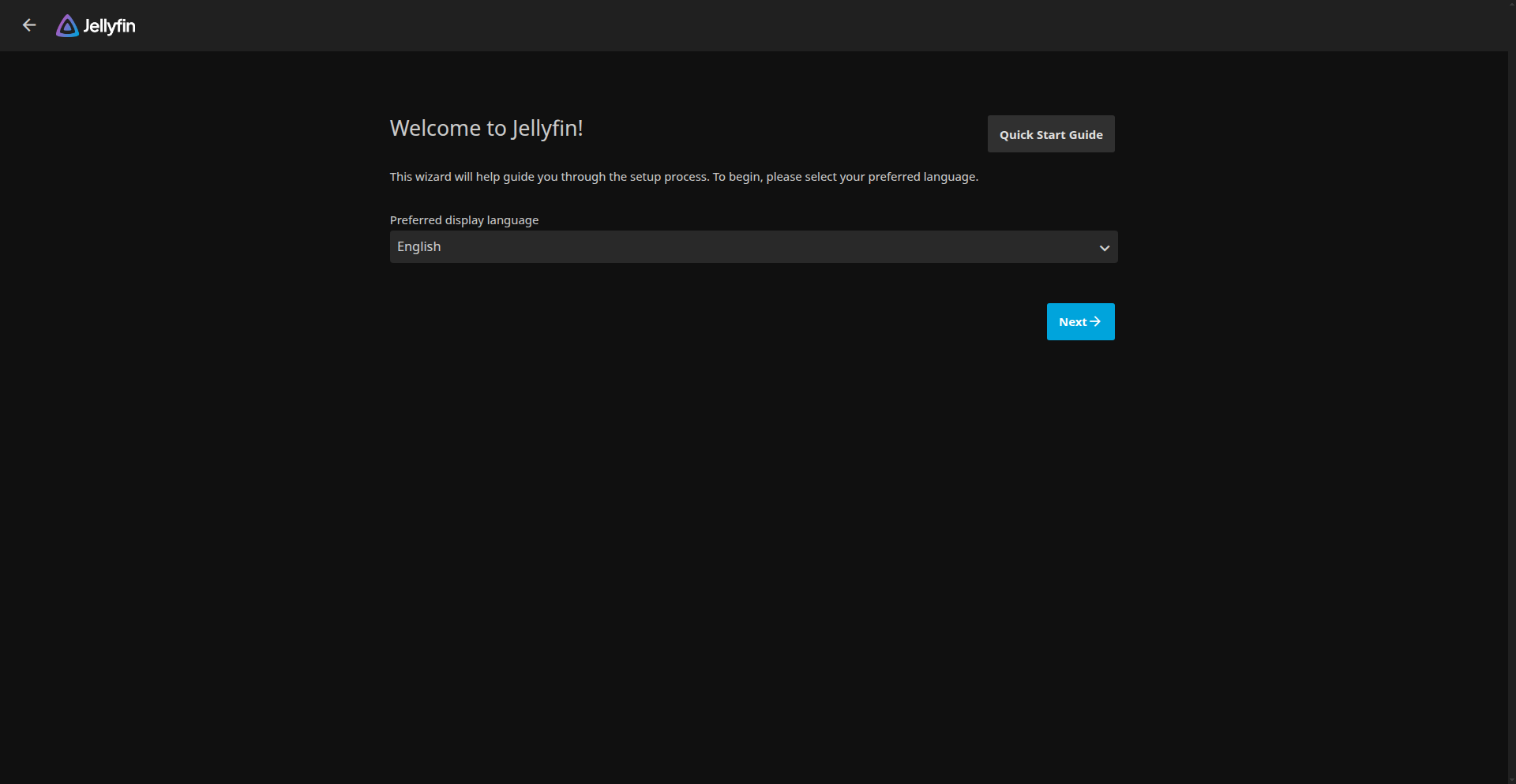Image resolution: width=1516 pixels, height=784 pixels.
Task: Click the wizard description paragraph
Action: pyautogui.click(x=683, y=177)
